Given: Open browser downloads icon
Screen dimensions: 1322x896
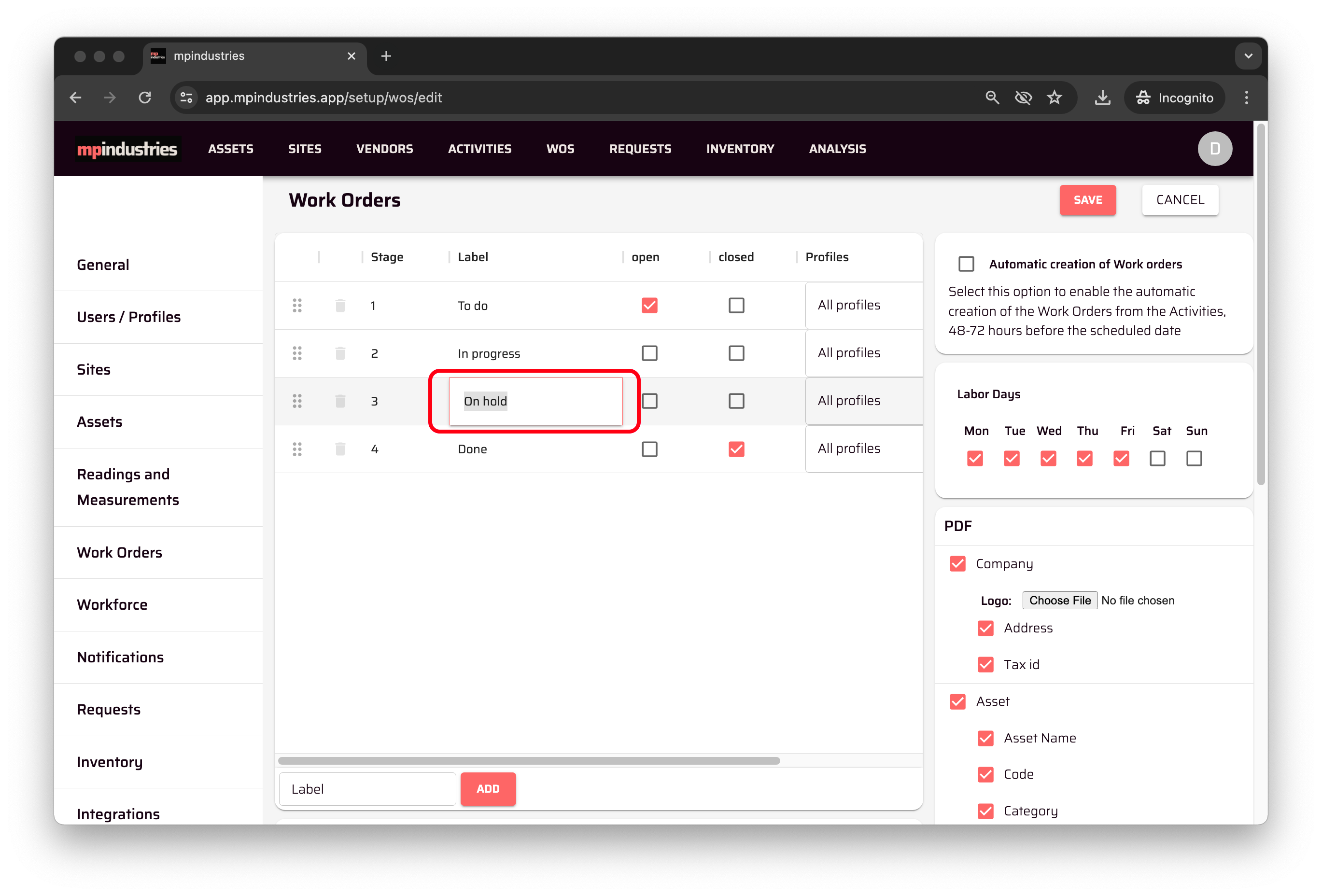Looking at the screenshot, I should [x=1102, y=98].
